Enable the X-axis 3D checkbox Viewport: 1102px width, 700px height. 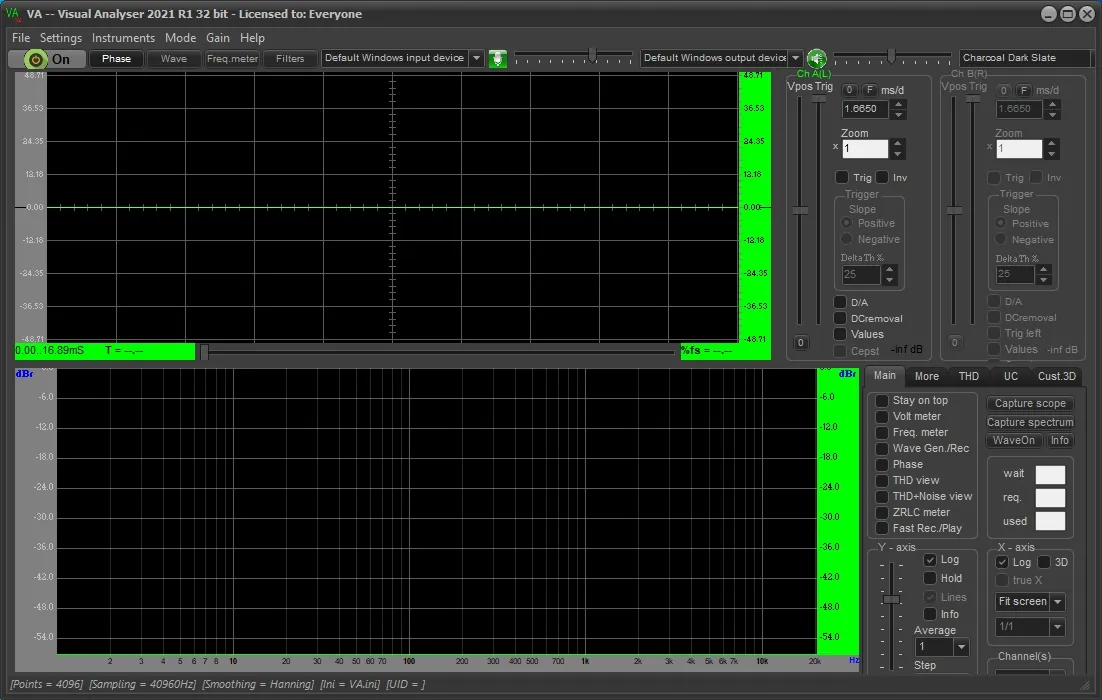pos(1044,562)
